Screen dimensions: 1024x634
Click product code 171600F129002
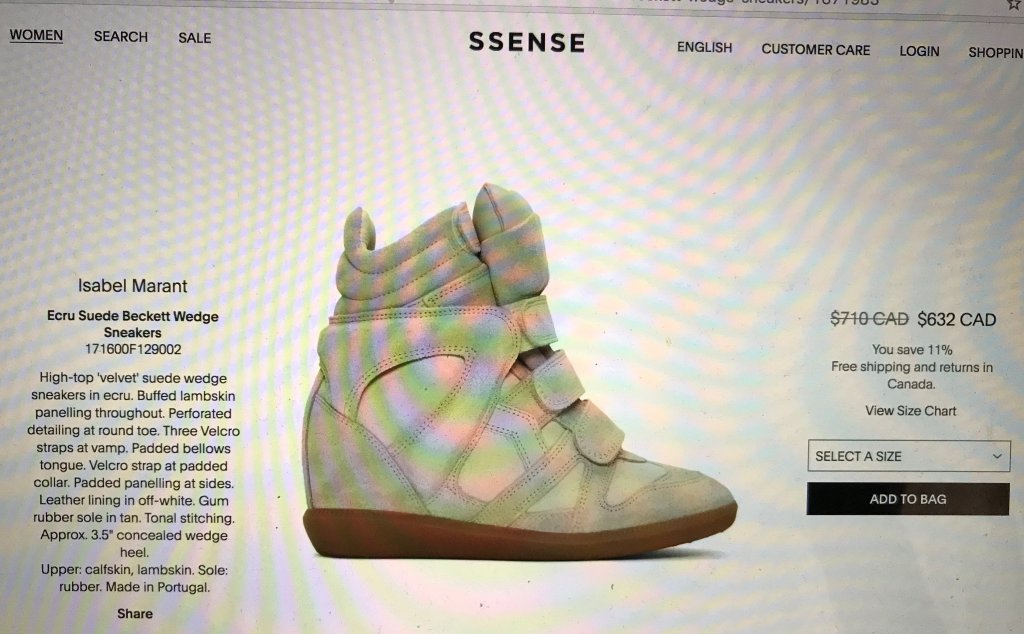coord(133,349)
